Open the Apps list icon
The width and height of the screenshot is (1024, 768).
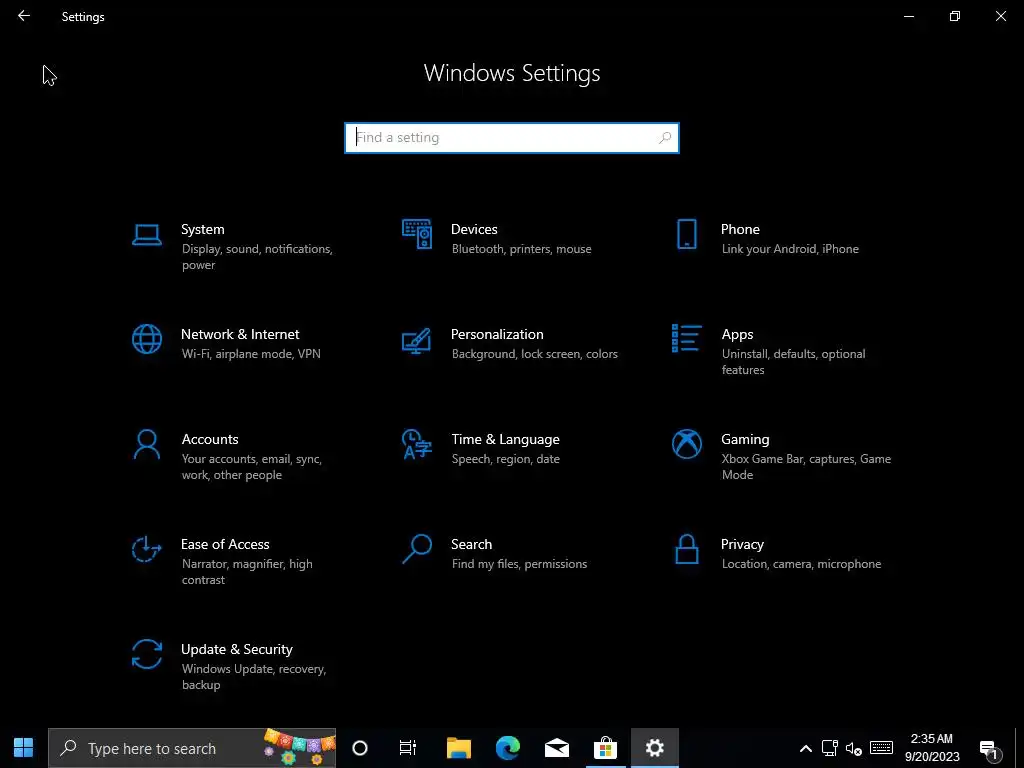(x=687, y=338)
